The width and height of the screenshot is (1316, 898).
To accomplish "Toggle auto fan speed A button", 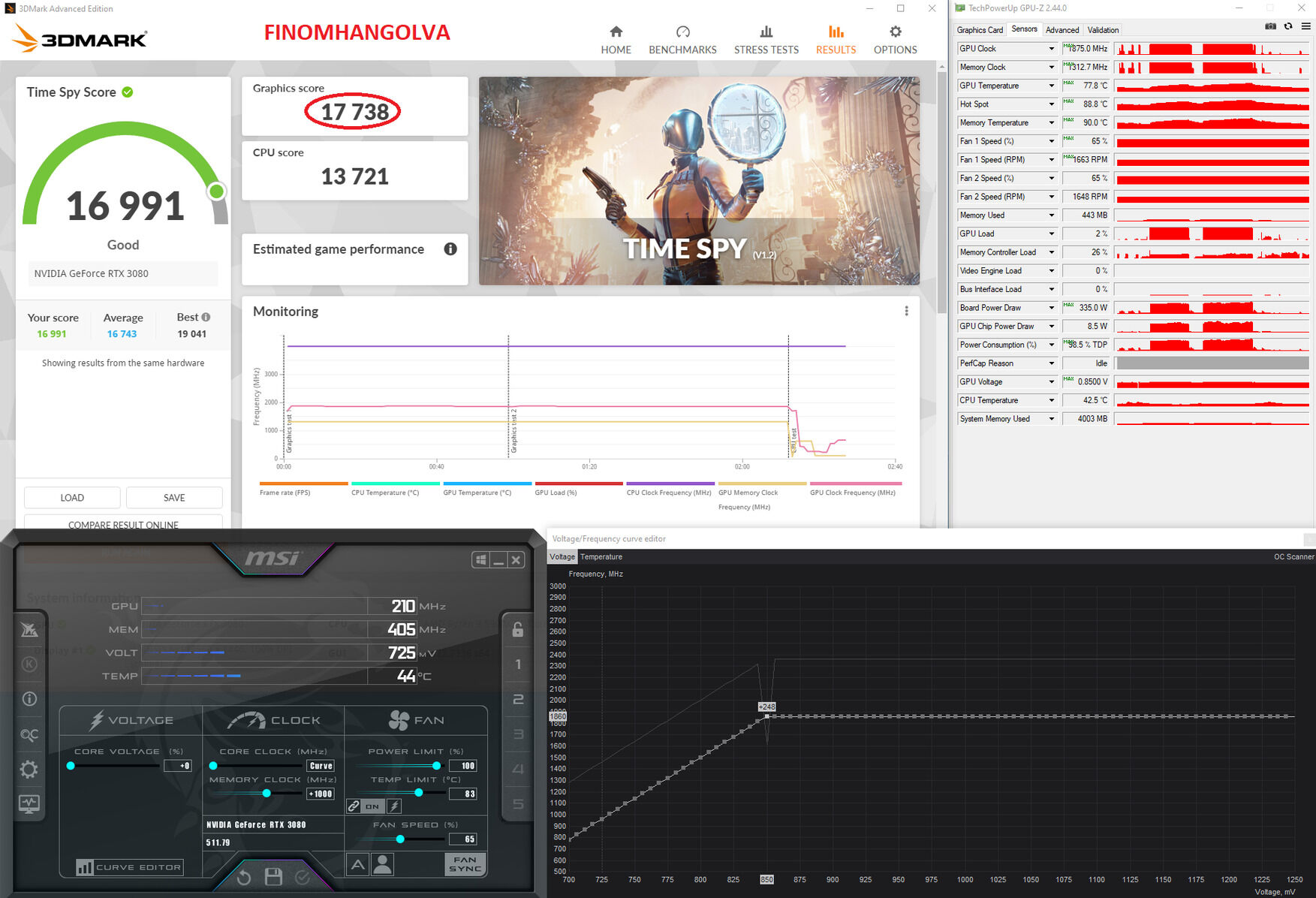I will tap(358, 864).
